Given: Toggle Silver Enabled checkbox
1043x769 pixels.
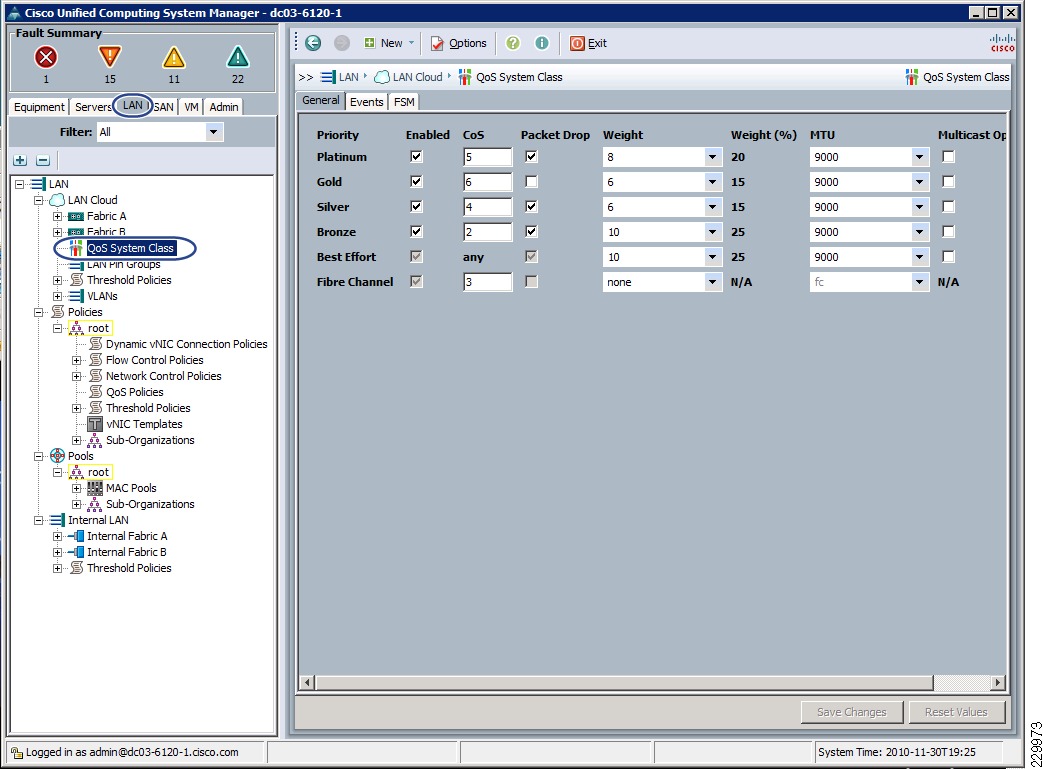Looking at the screenshot, I should coord(416,207).
